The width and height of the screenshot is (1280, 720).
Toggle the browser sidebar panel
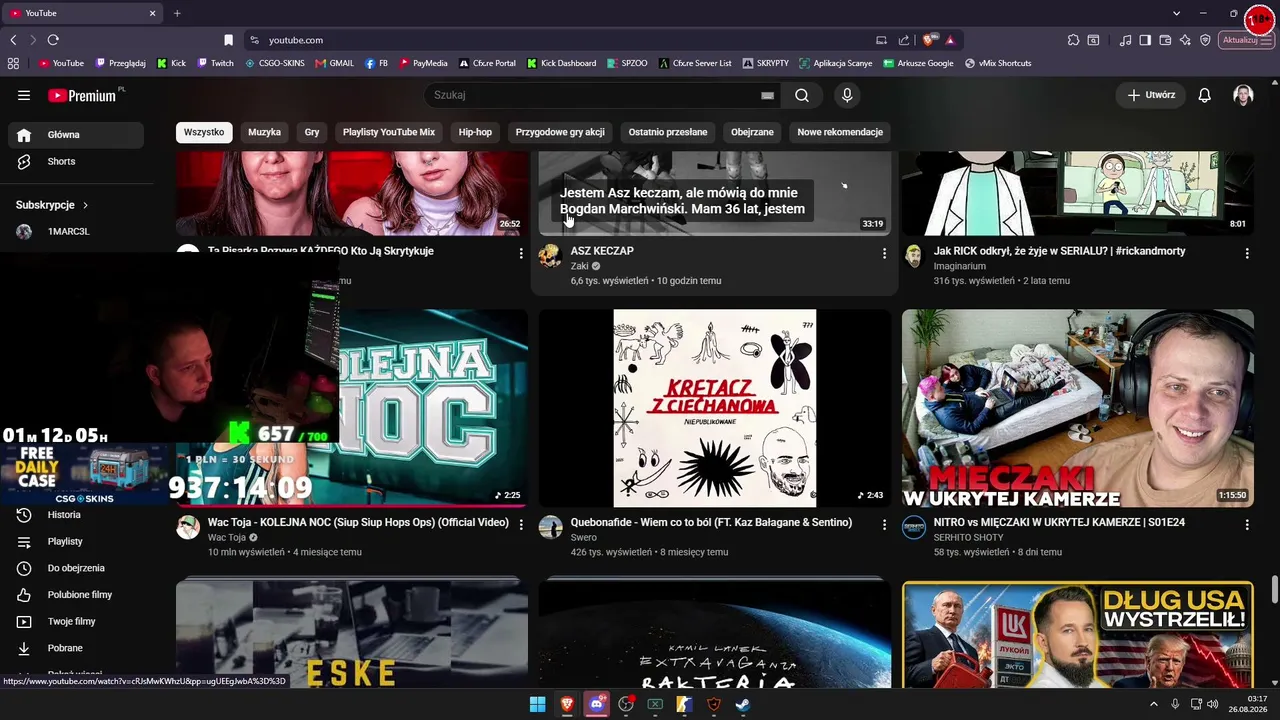[1145, 40]
